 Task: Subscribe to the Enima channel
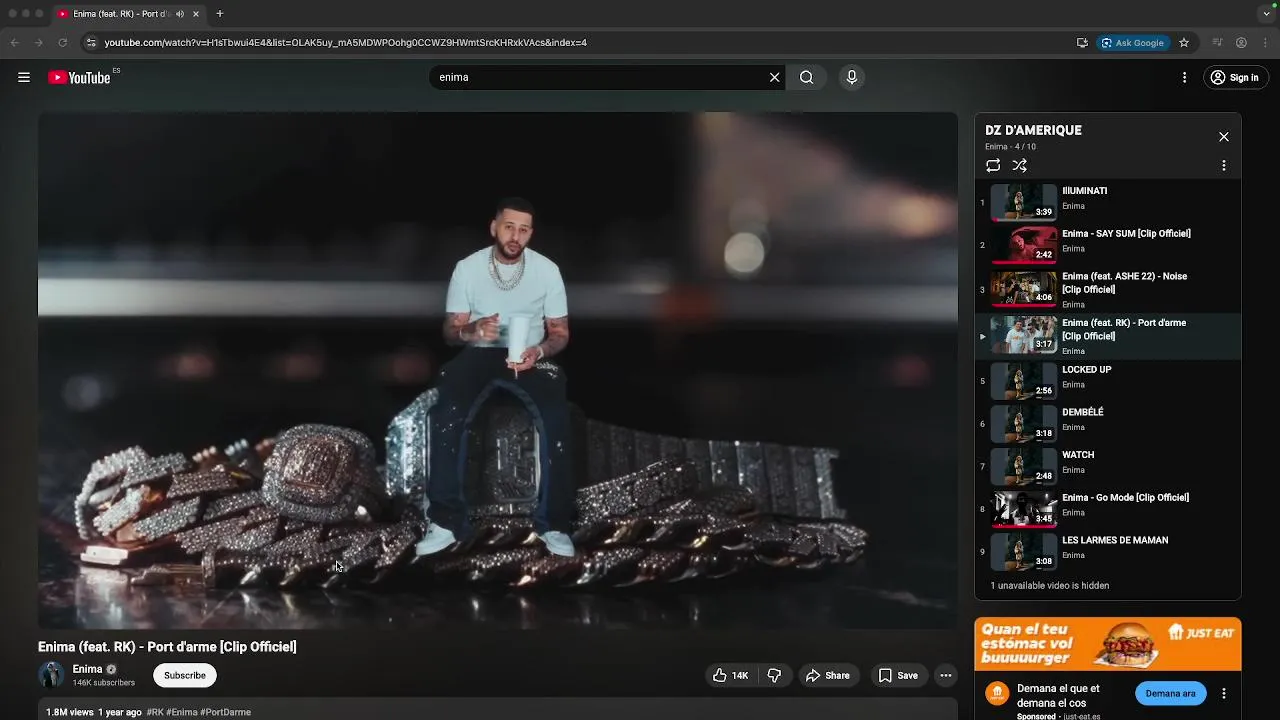coord(185,675)
